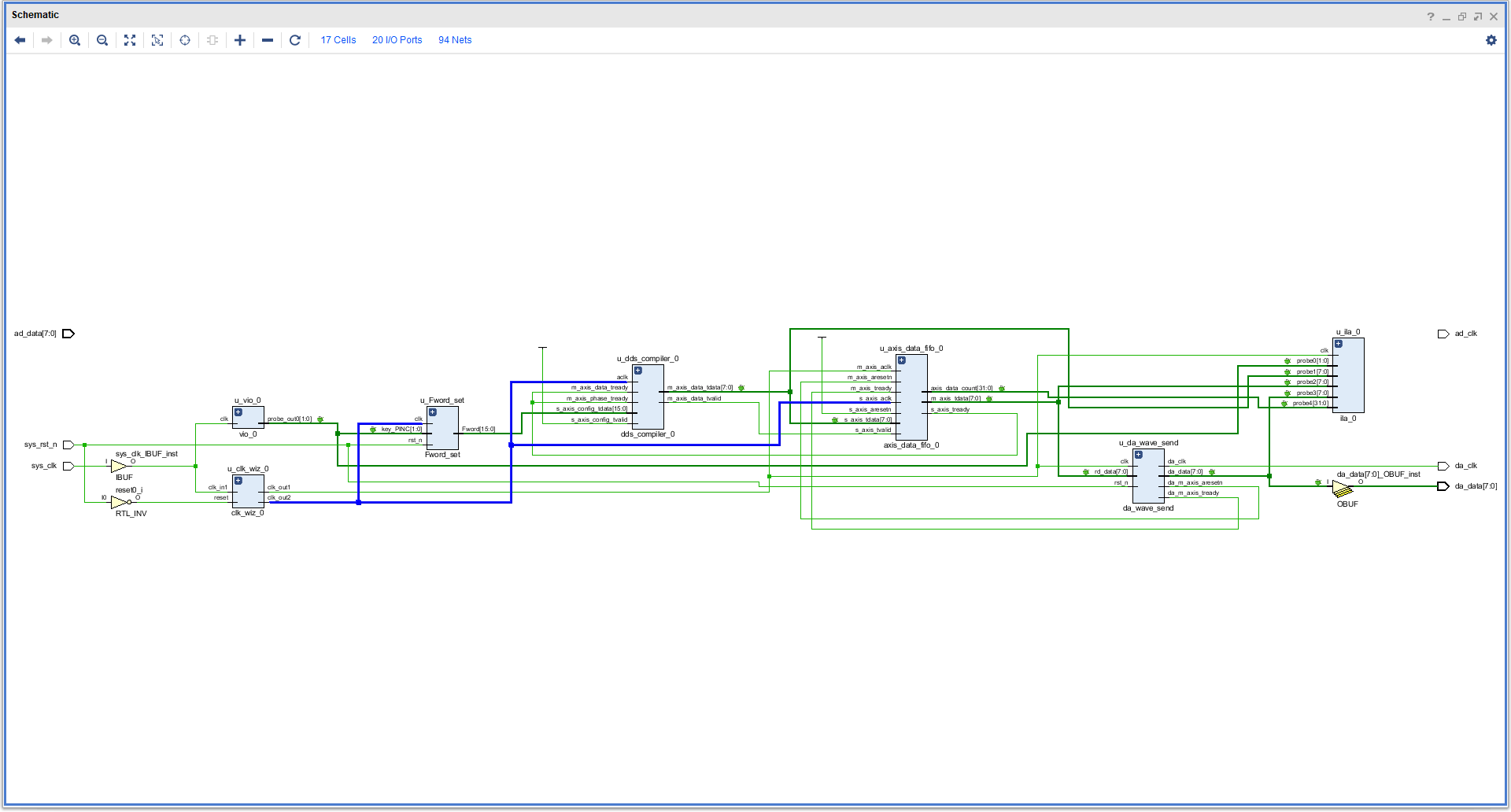The image size is (1511, 812).
Task: Click the Auto-fit Selection target icon
Action: tap(185, 40)
